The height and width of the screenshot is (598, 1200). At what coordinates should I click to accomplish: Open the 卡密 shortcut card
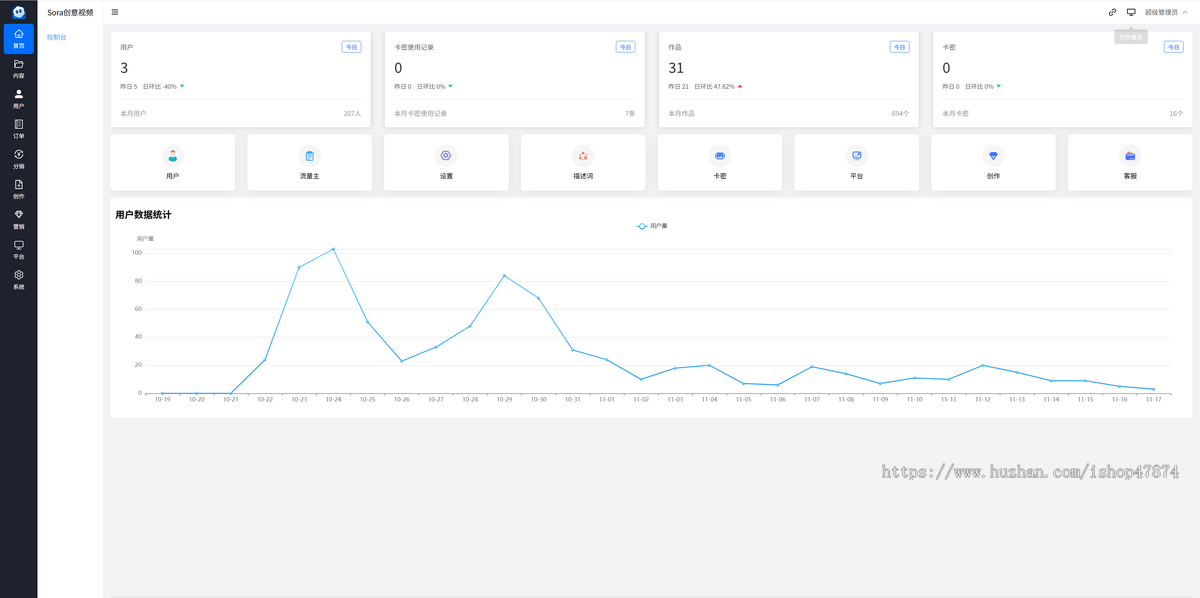click(720, 163)
